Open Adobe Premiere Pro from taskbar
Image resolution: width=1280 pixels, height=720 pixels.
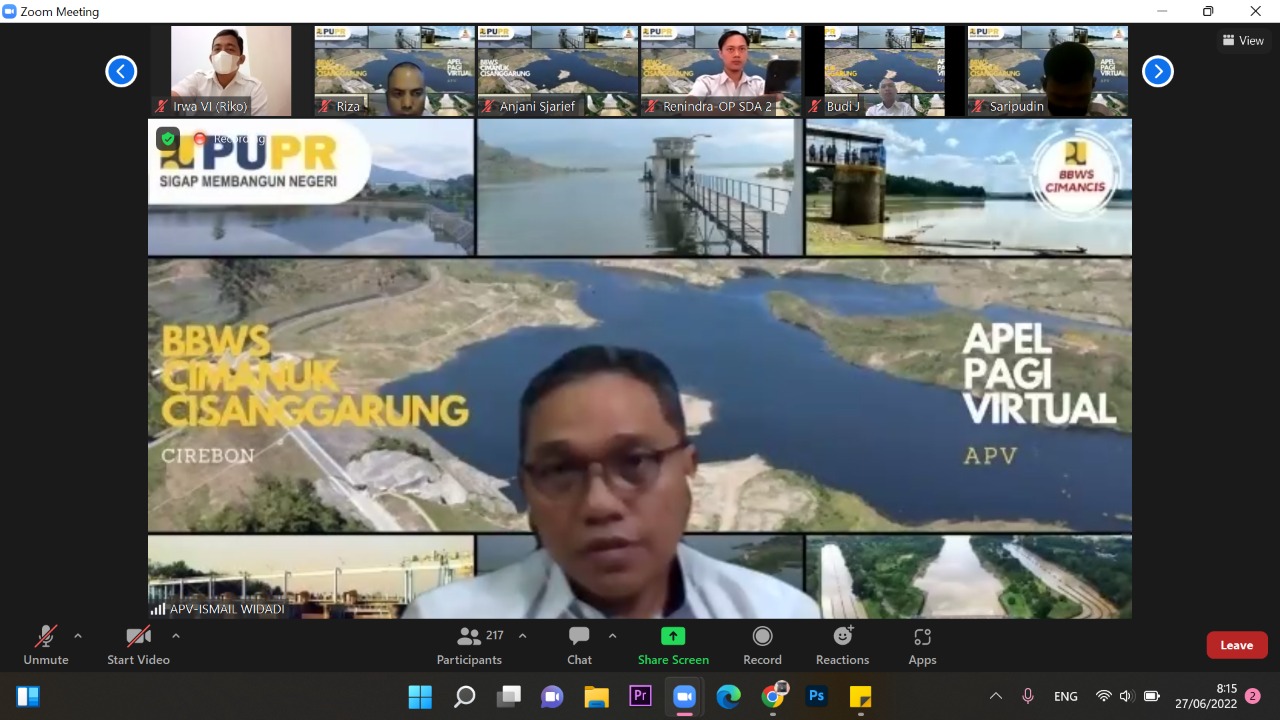coord(640,696)
